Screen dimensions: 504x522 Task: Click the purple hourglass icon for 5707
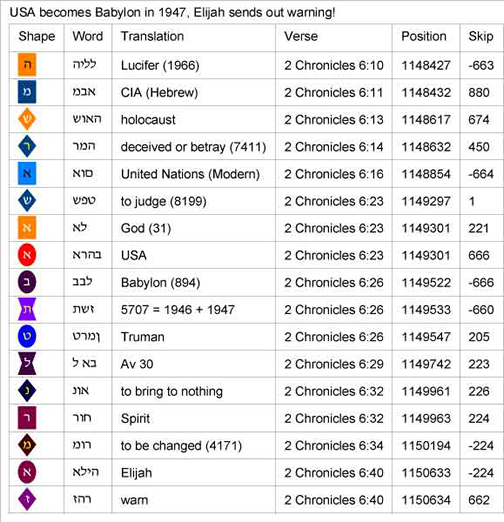tap(27, 309)
